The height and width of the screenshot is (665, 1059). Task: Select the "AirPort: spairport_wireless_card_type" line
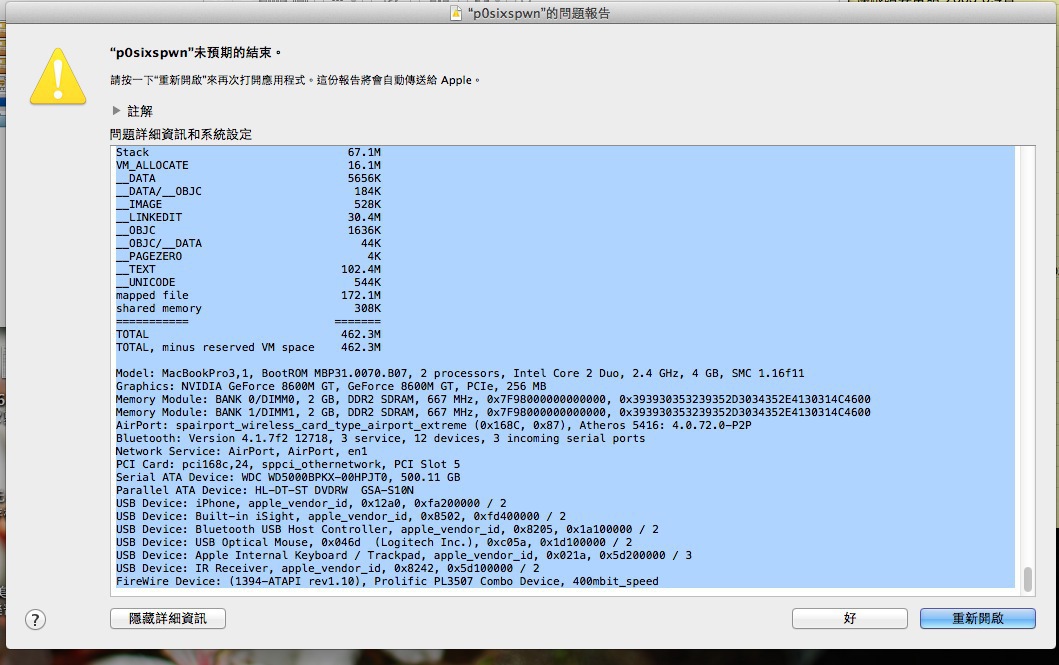(434, 425)
